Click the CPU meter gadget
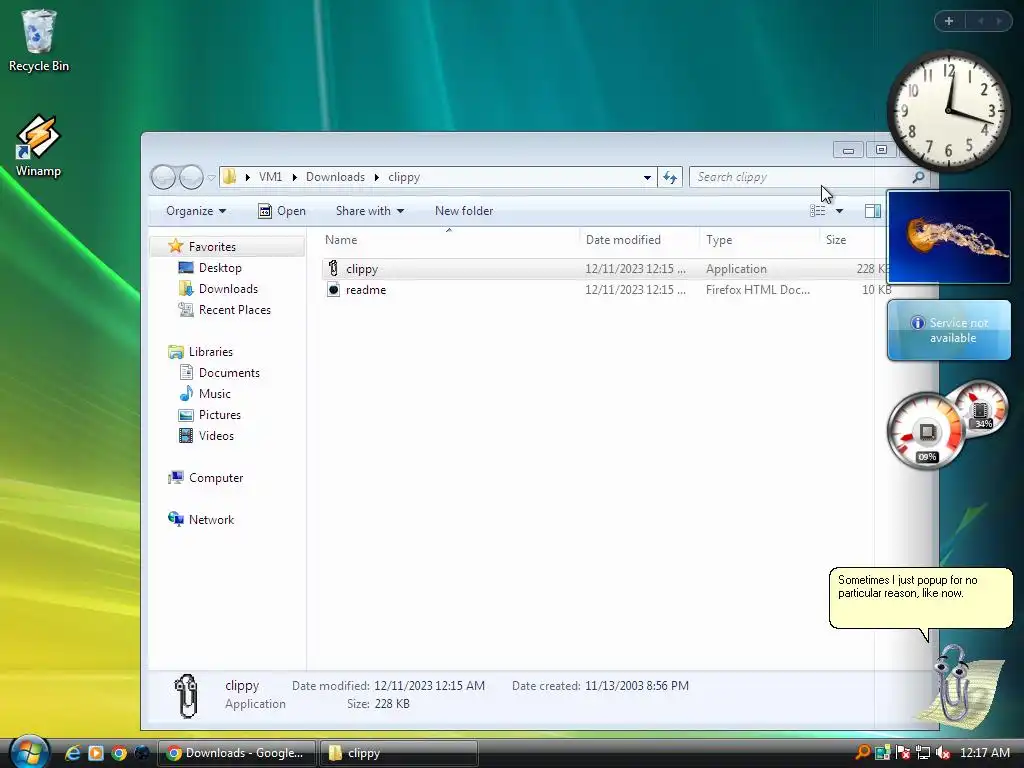1024x768 pixels. coord(927,430)
